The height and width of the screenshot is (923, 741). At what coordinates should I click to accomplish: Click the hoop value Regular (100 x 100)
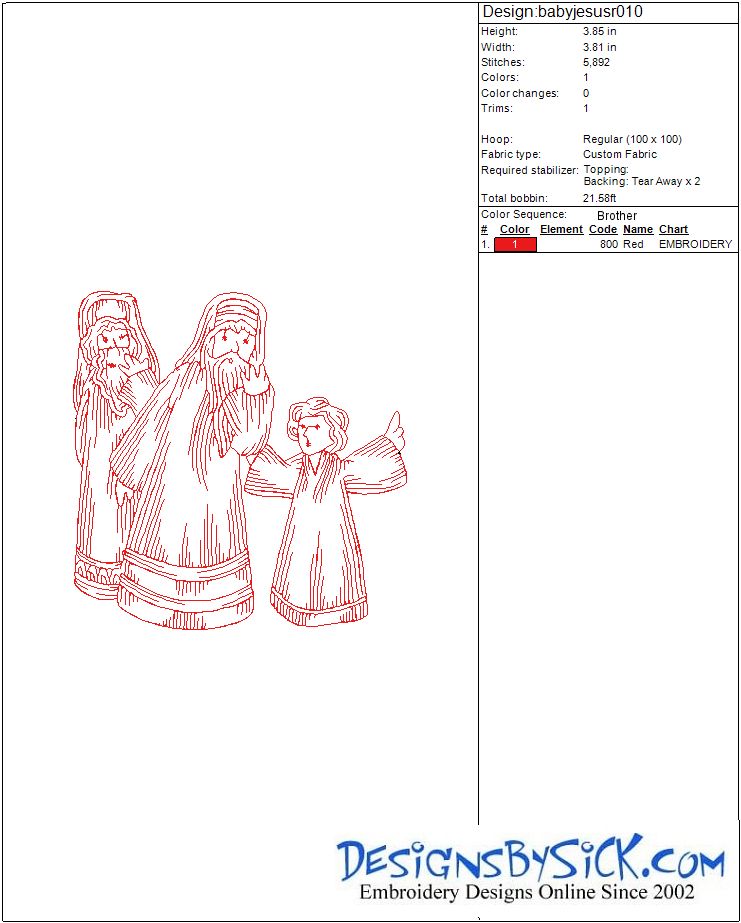[632, 139]
